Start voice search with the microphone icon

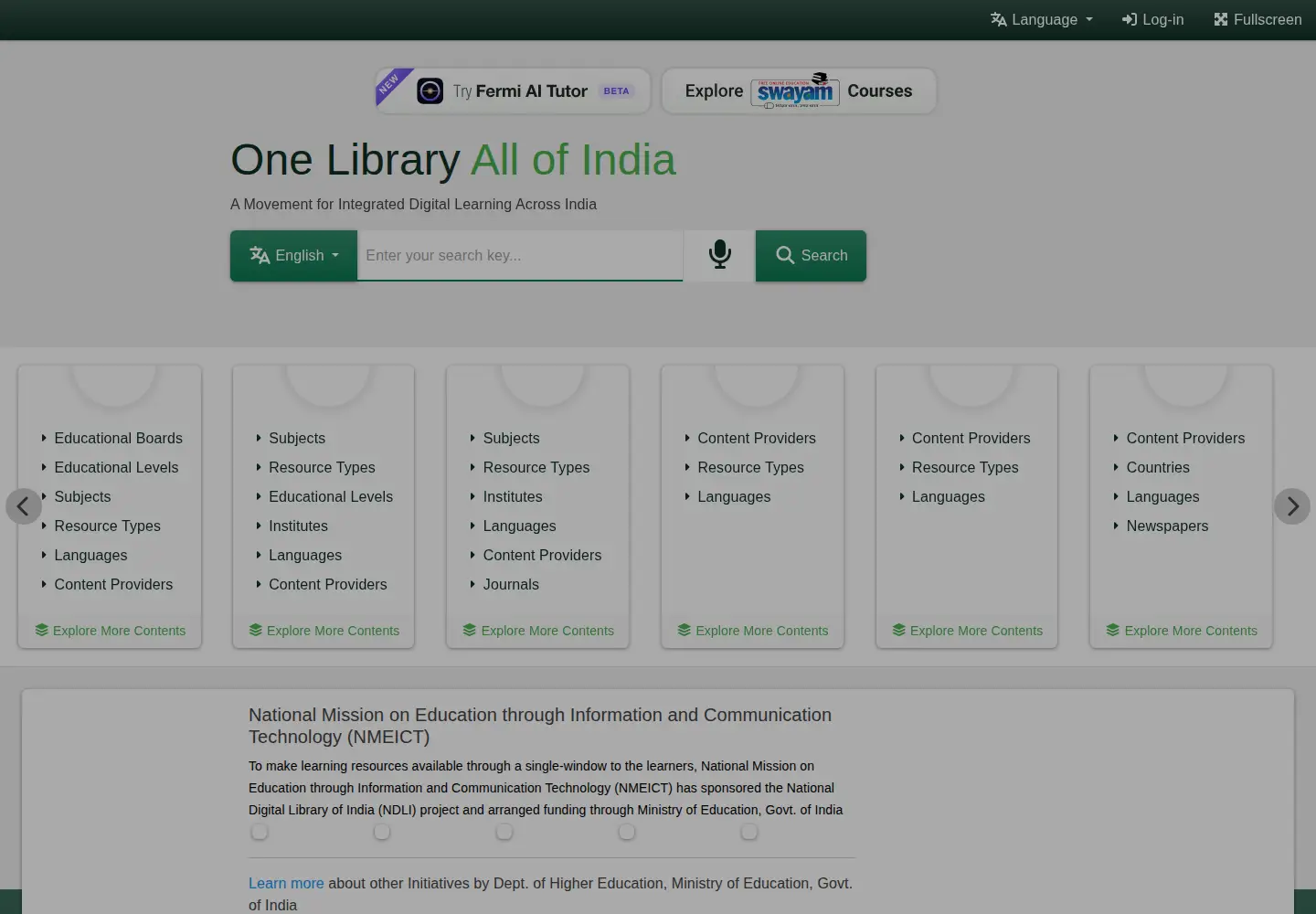(719, 255)
